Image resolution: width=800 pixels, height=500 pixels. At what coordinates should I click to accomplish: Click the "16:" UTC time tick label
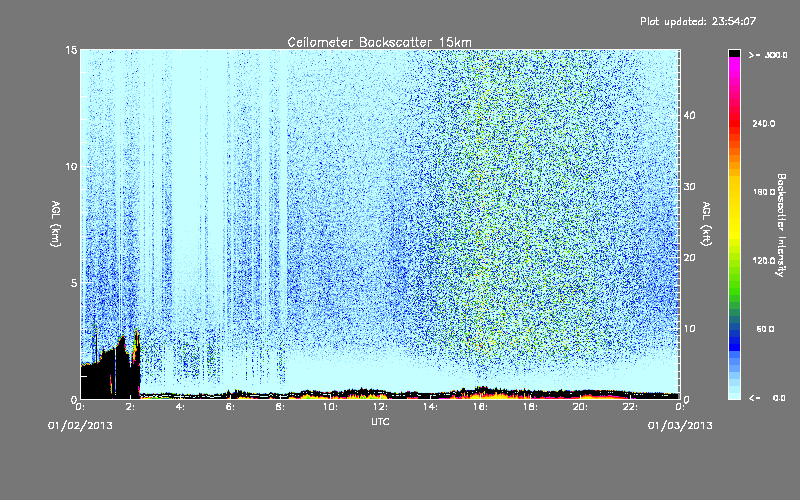click(480, 407)
